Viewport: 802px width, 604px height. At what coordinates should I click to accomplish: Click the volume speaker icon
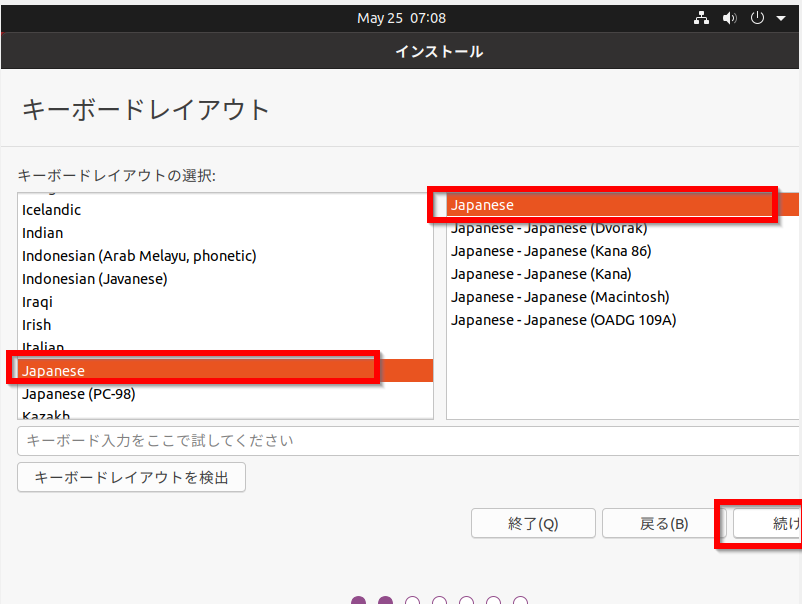(x=729, y=18)
